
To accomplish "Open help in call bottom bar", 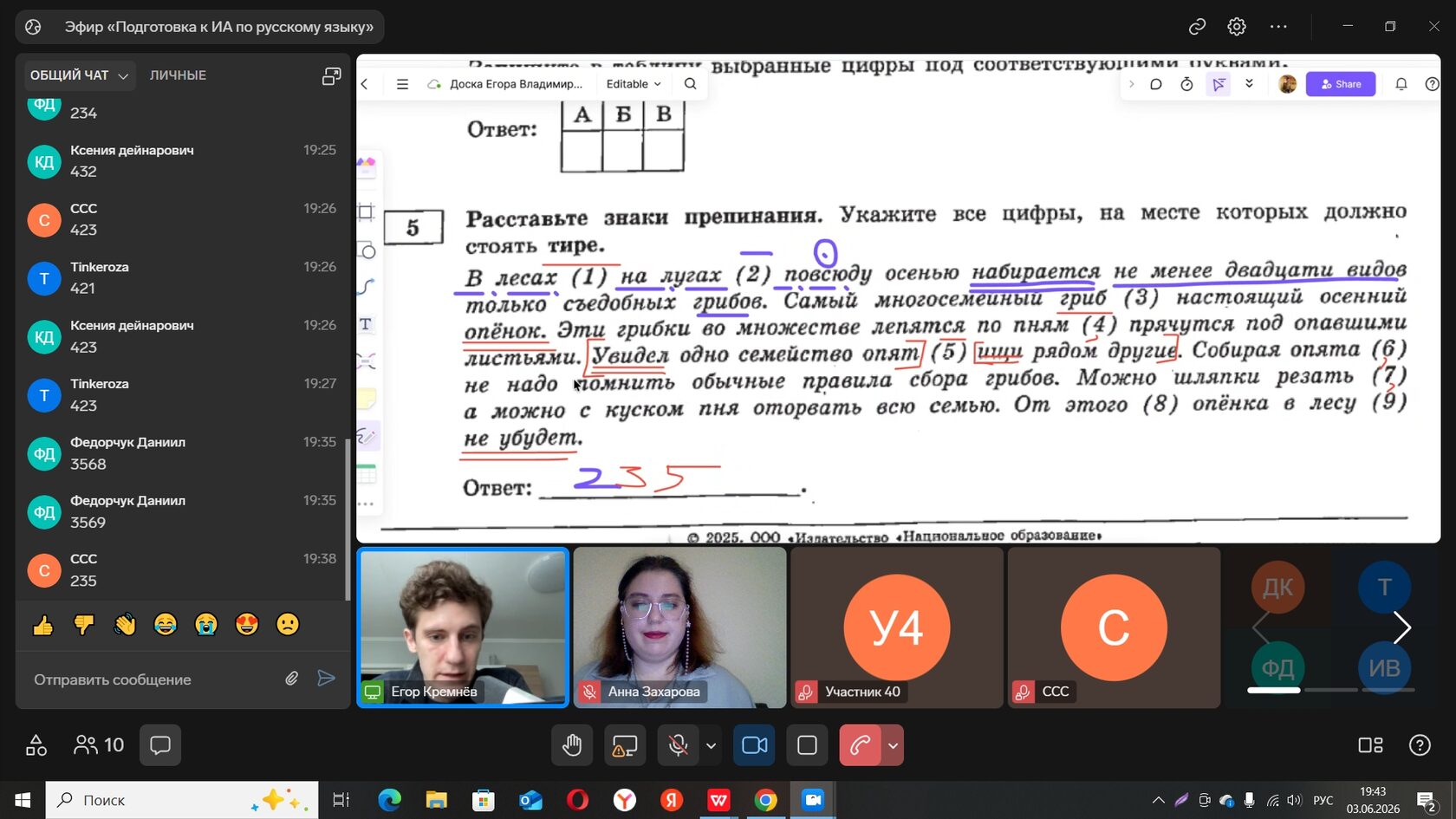I will (x=1420, y=745).
